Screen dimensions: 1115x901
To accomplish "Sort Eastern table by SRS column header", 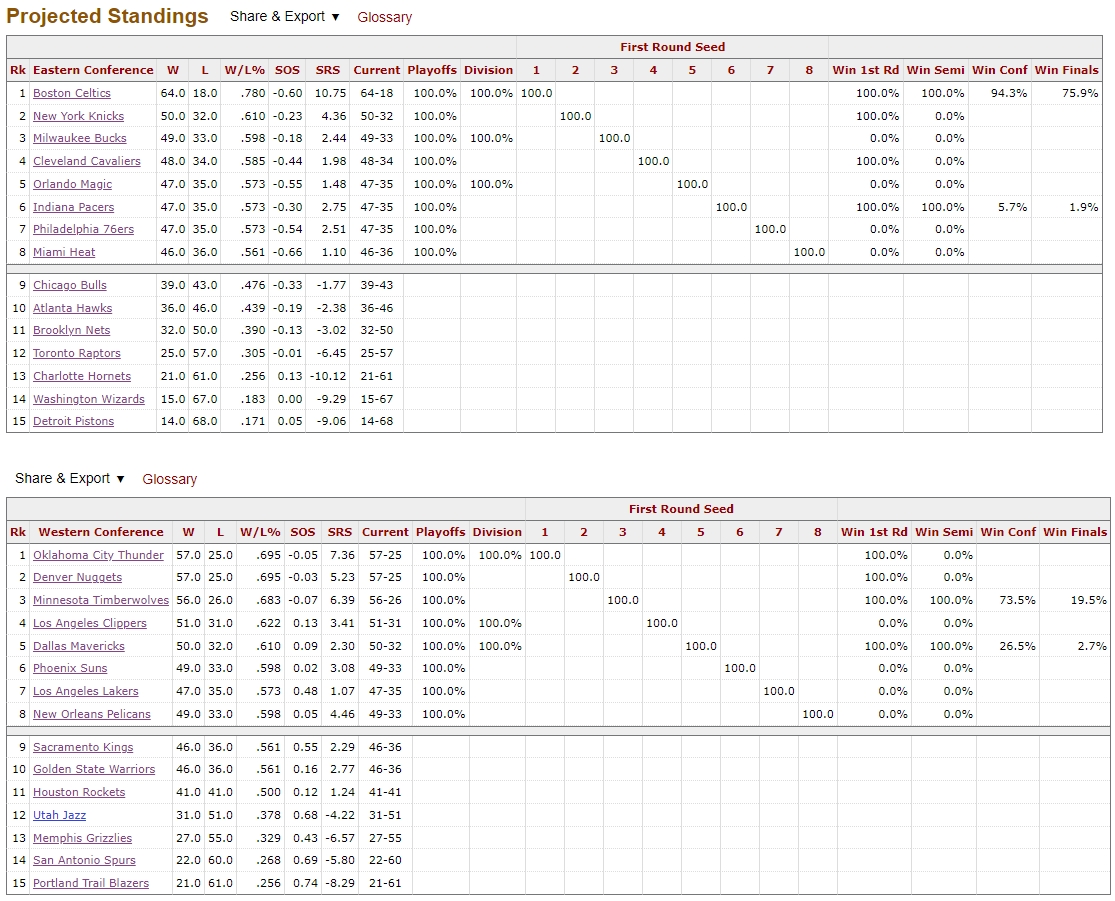I will 328,70.
